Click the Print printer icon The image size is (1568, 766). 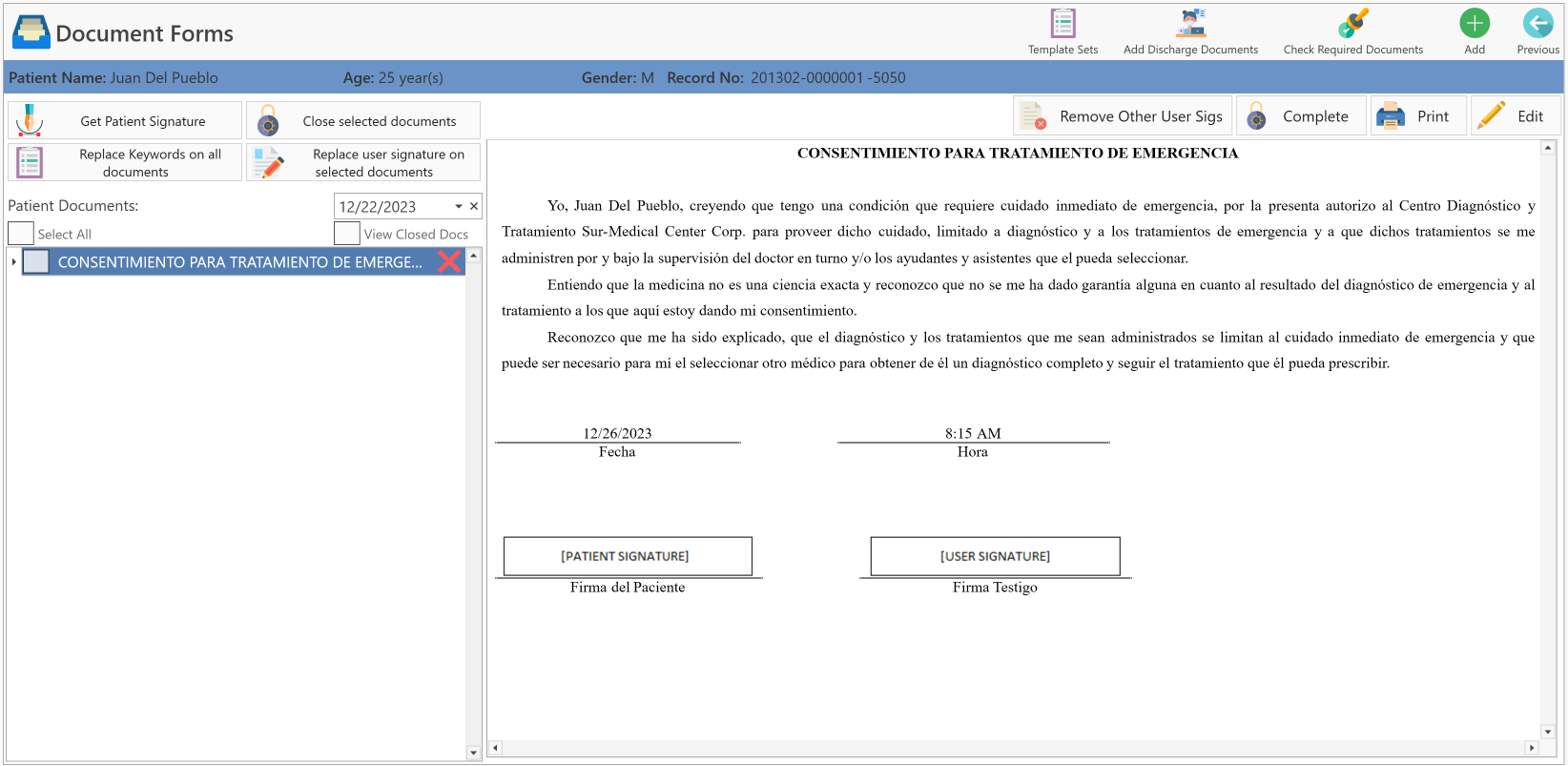(1391, 116)
